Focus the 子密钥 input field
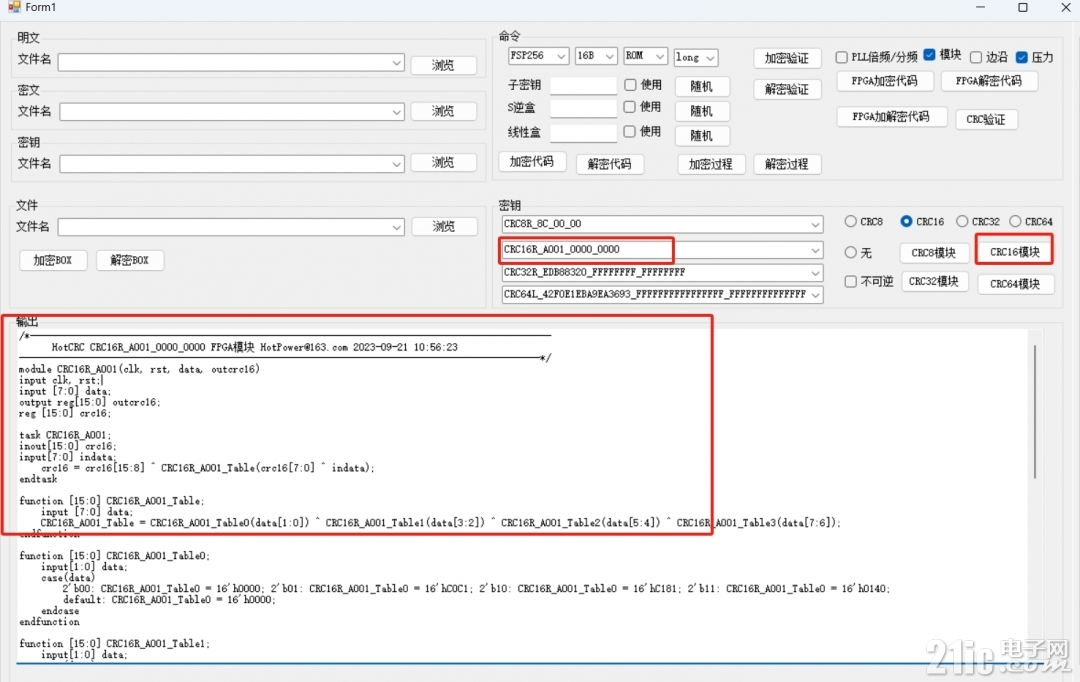This screenshot has height=682, width=1080. pos(583,85)
